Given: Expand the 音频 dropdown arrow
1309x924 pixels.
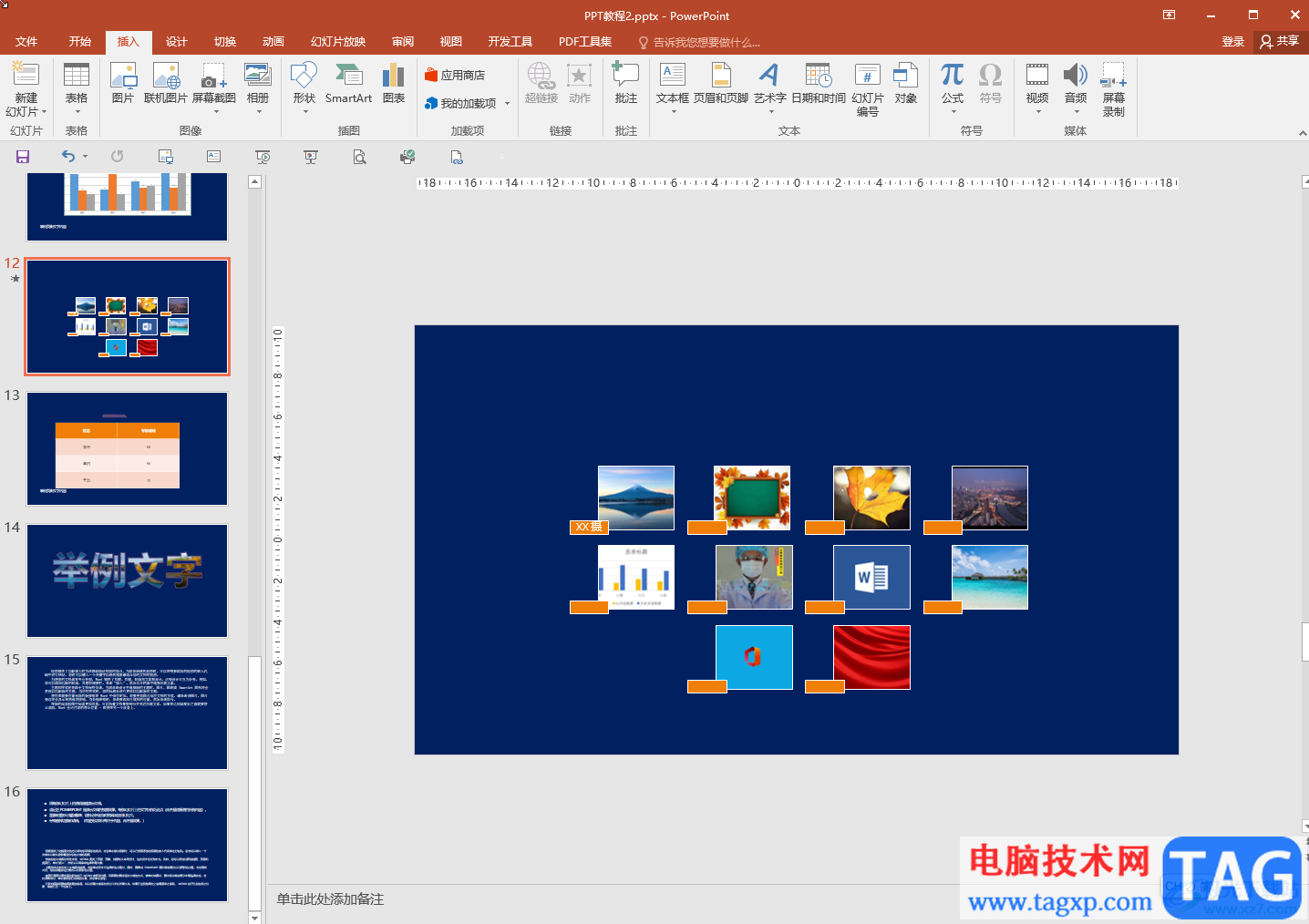Looking at the screenshot, I should click(x=1077, y=112).
